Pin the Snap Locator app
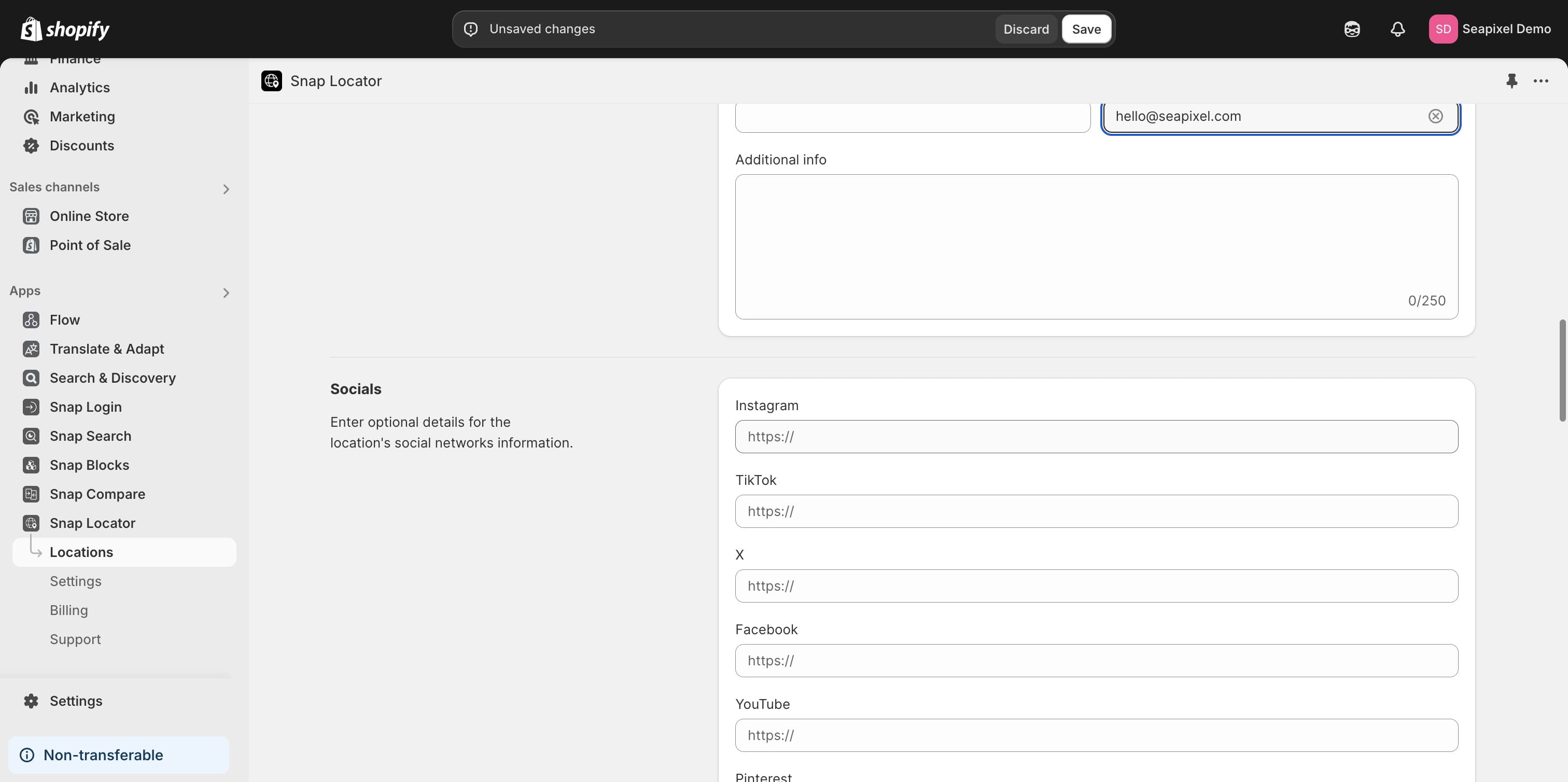Screen dimensions: 1568x782 tap(1512, 80)
